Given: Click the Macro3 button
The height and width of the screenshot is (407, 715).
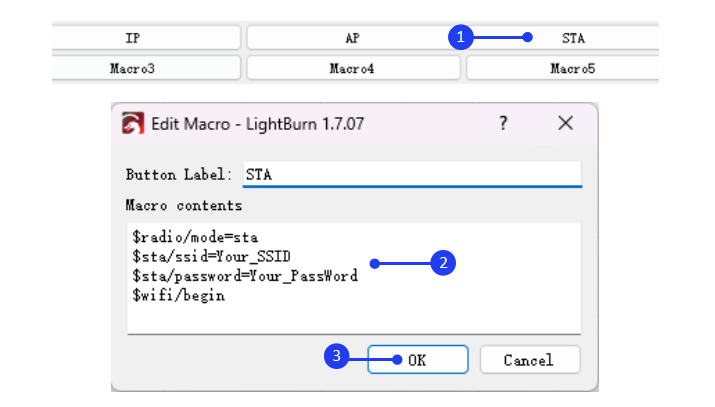Looking at the screenshot, I should click(x=146, y=68).
